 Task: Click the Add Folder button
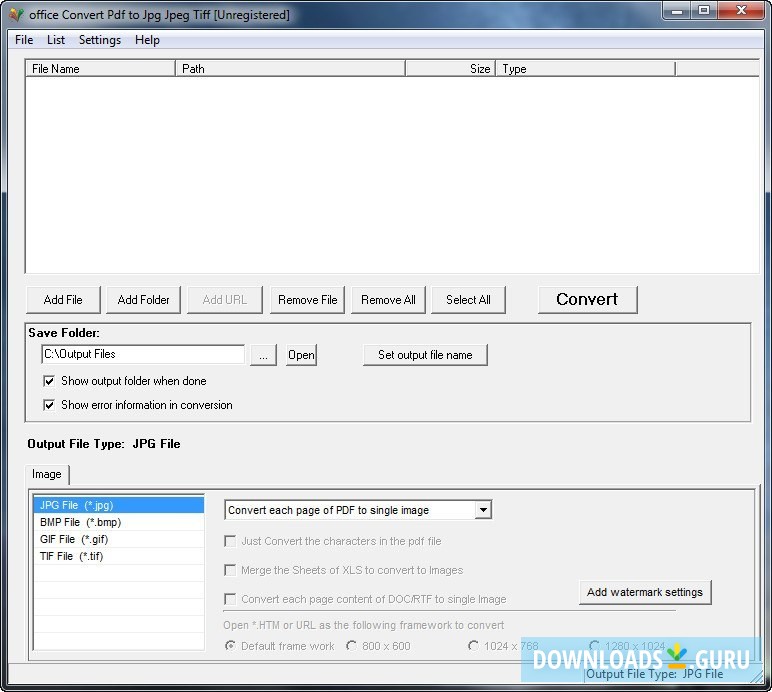144,300
